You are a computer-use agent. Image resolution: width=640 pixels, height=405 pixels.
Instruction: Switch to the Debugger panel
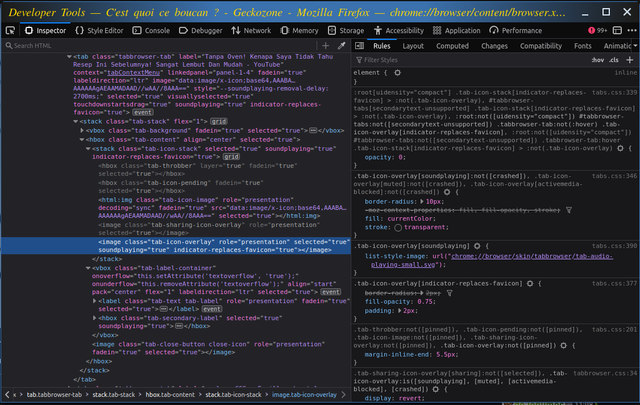(200, 31)
